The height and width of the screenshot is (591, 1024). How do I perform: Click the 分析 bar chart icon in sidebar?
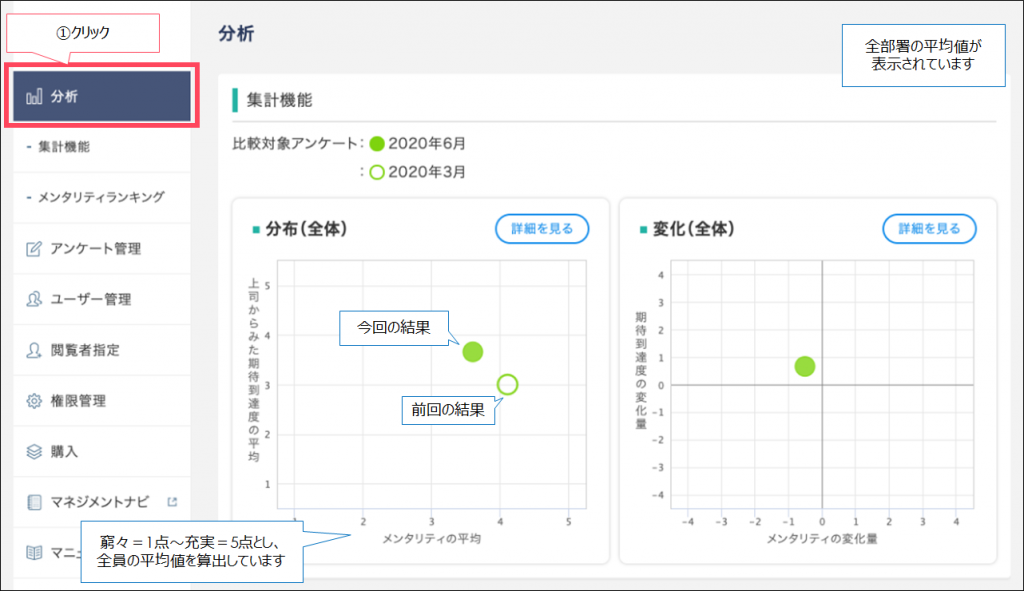click(34, 97)
